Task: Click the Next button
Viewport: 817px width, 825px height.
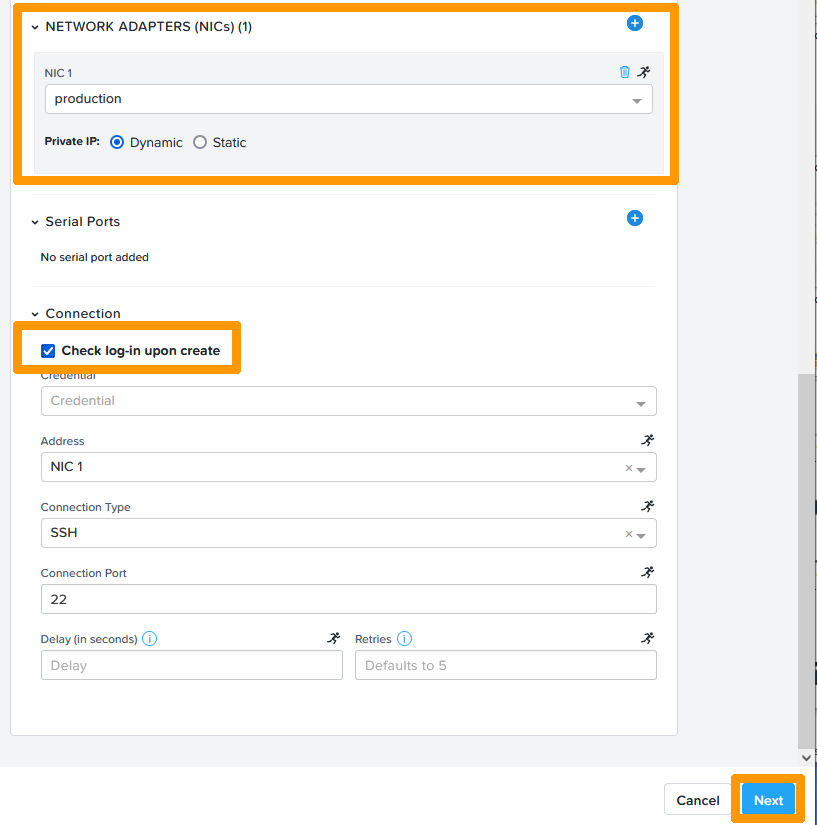Action: tap(768, 800)
